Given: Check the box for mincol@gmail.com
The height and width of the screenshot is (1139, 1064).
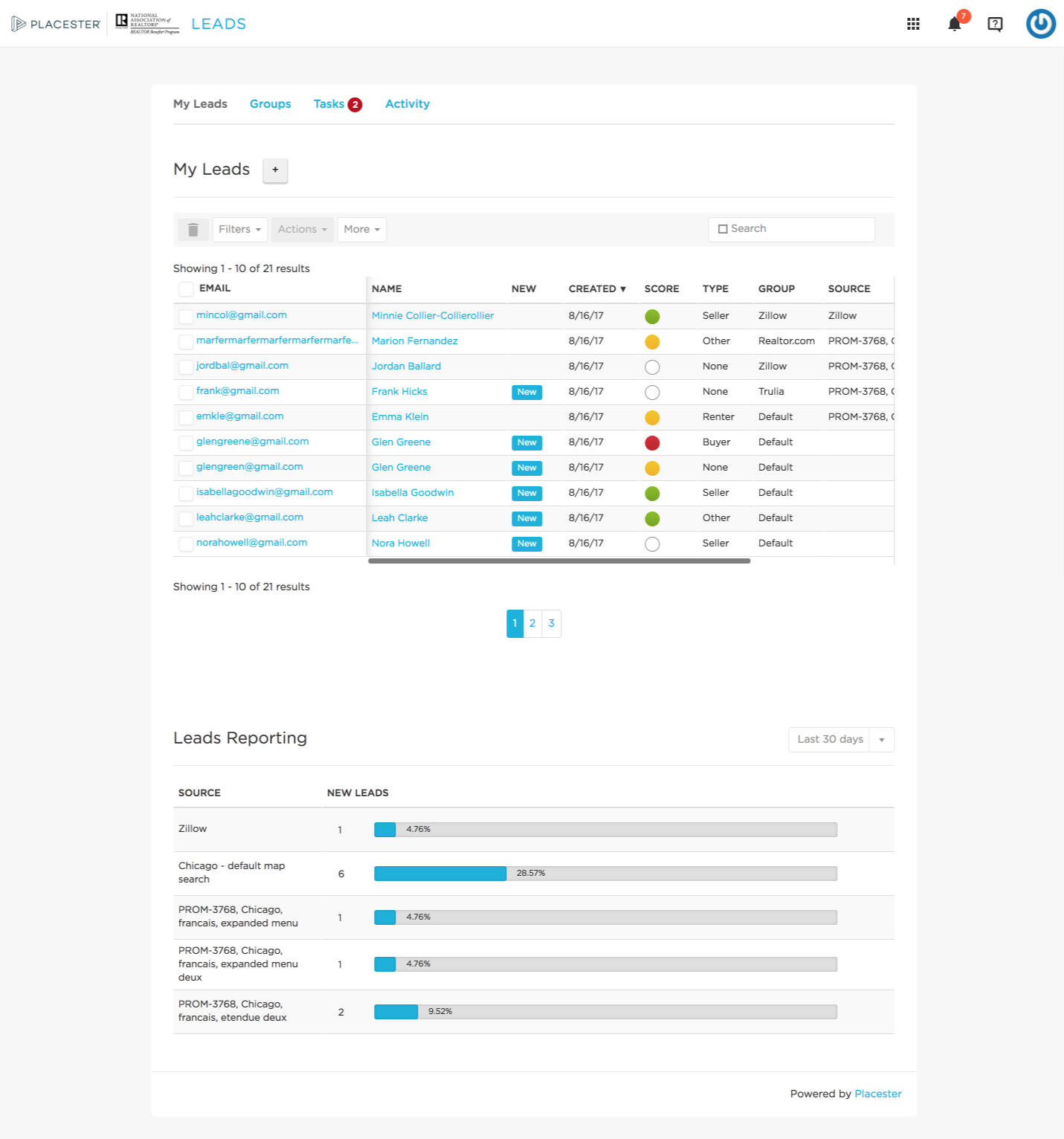Looking at the screenshot, I should pyautogui.click(x=186, y=316).
